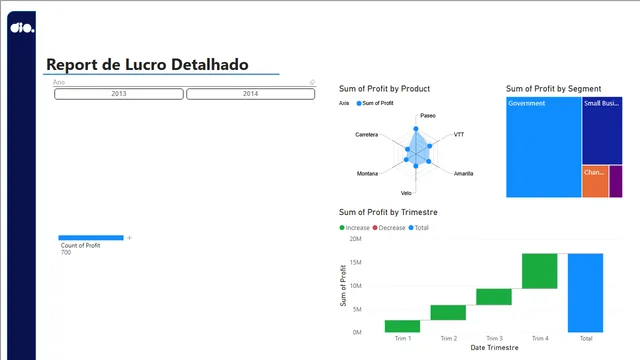The width and height of the screenshot is (640, 360).
Task: Click the Montana label on radar chart
Action: coord(367,173)
